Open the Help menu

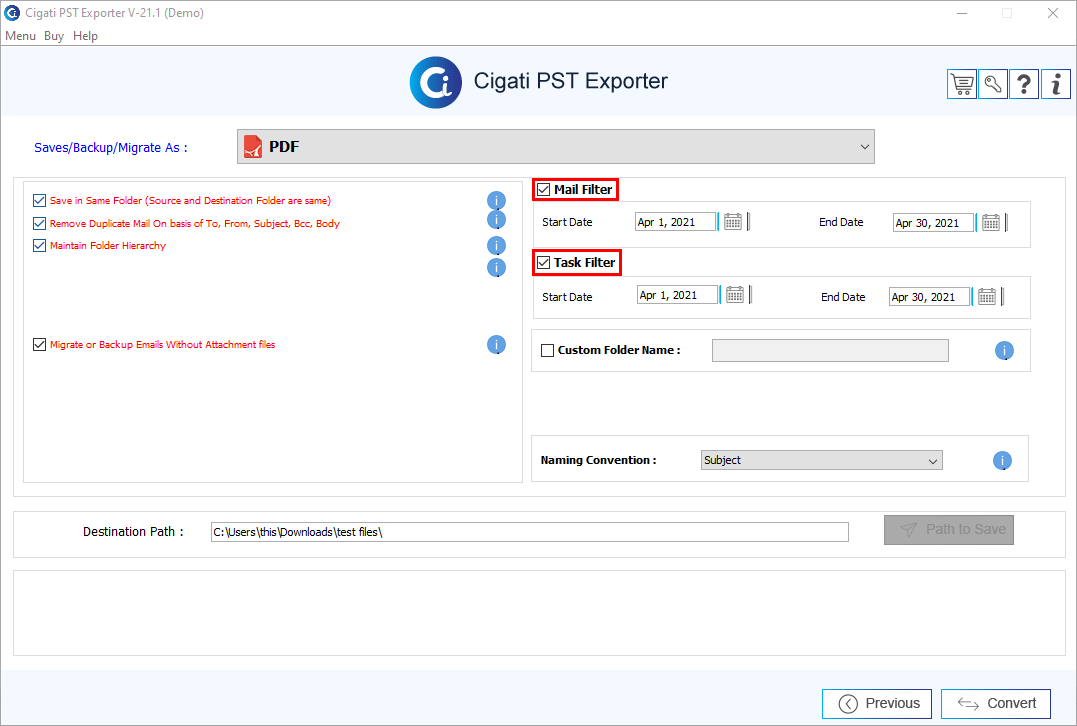(85, 36)
